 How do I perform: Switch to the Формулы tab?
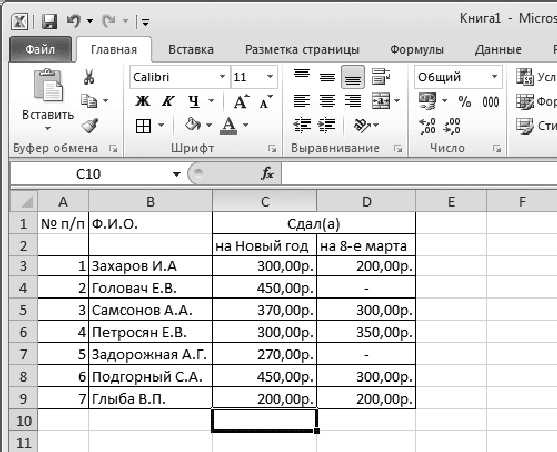tap(417, 50)
